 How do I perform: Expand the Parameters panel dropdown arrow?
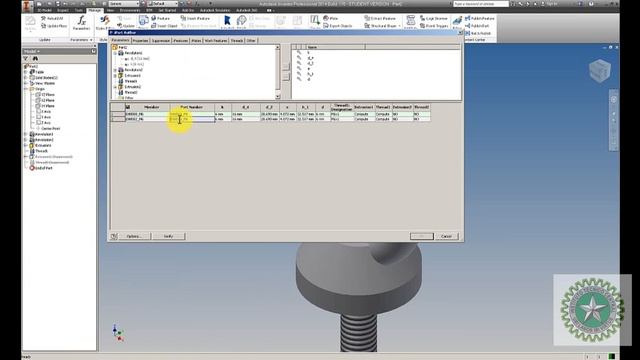[x=91, y=40]
